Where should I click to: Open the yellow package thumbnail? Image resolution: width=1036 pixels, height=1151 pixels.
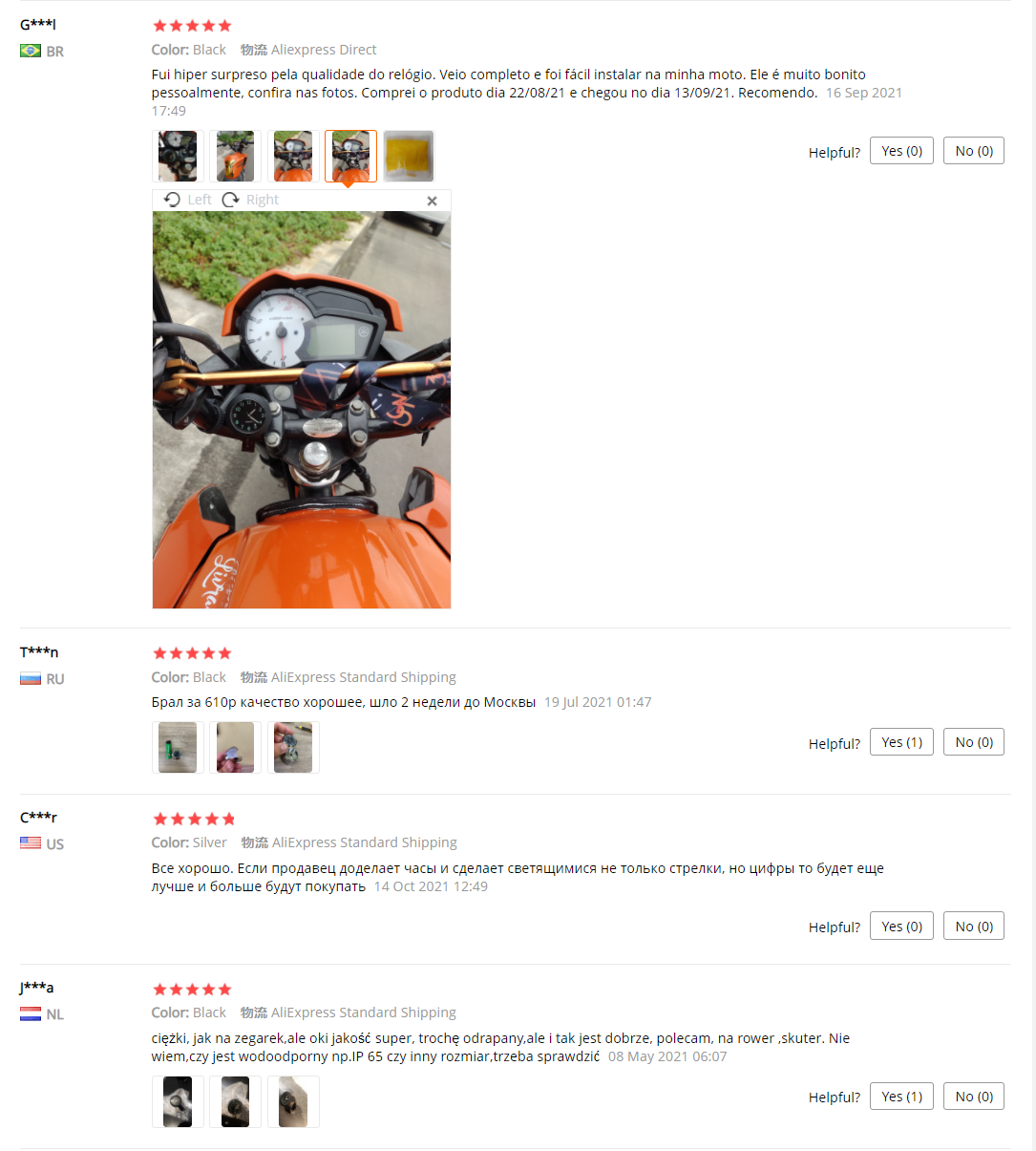click(409, 156)
